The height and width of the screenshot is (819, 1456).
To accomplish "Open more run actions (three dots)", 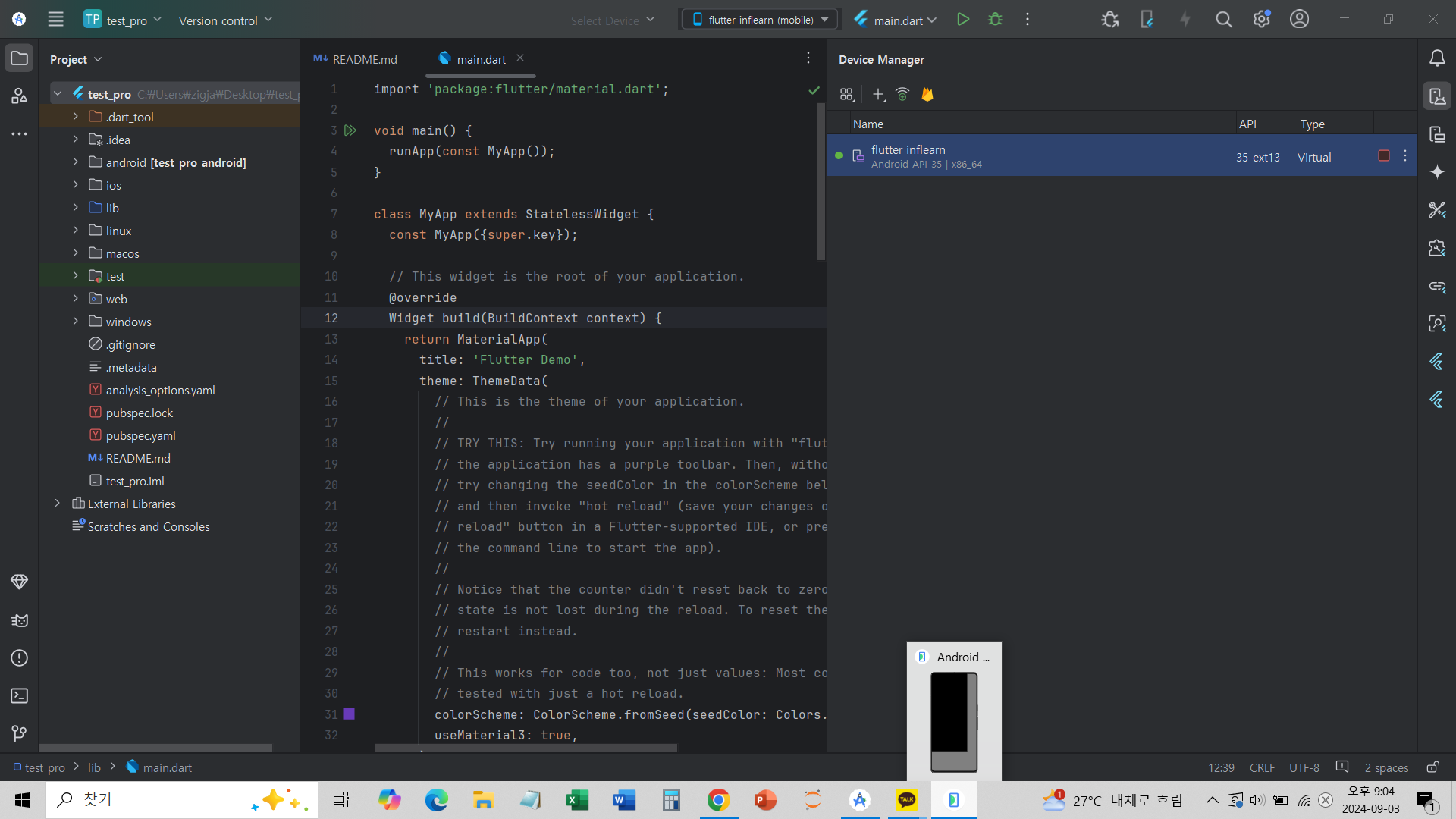I will [x=1028, y=20].
